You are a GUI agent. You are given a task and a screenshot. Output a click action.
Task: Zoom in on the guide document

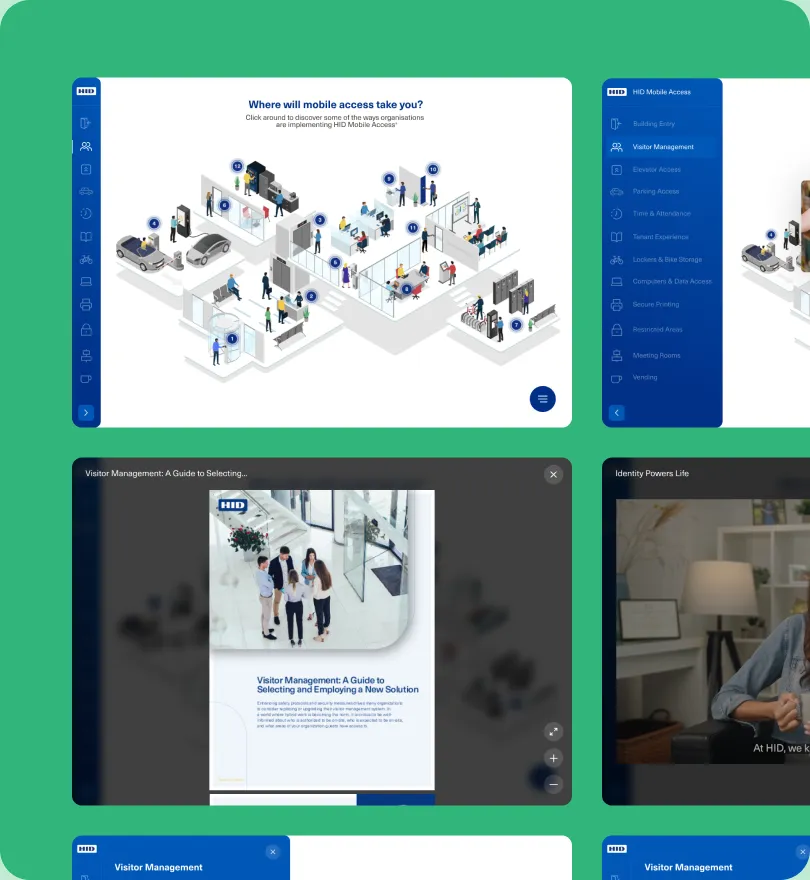click(553, 758)
